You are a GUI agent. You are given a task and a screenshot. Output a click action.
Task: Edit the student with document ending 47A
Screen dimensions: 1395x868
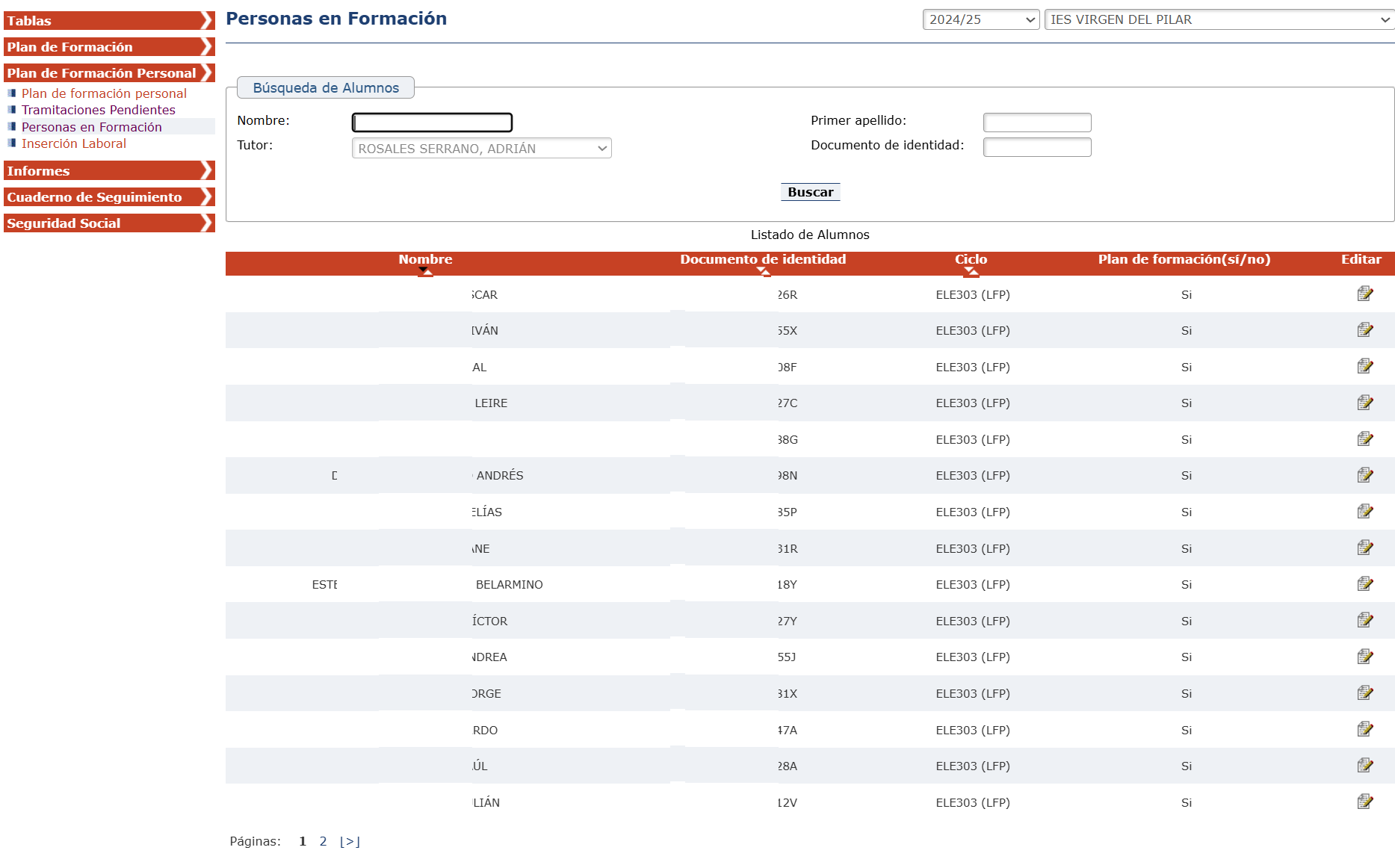[1364, 729]
